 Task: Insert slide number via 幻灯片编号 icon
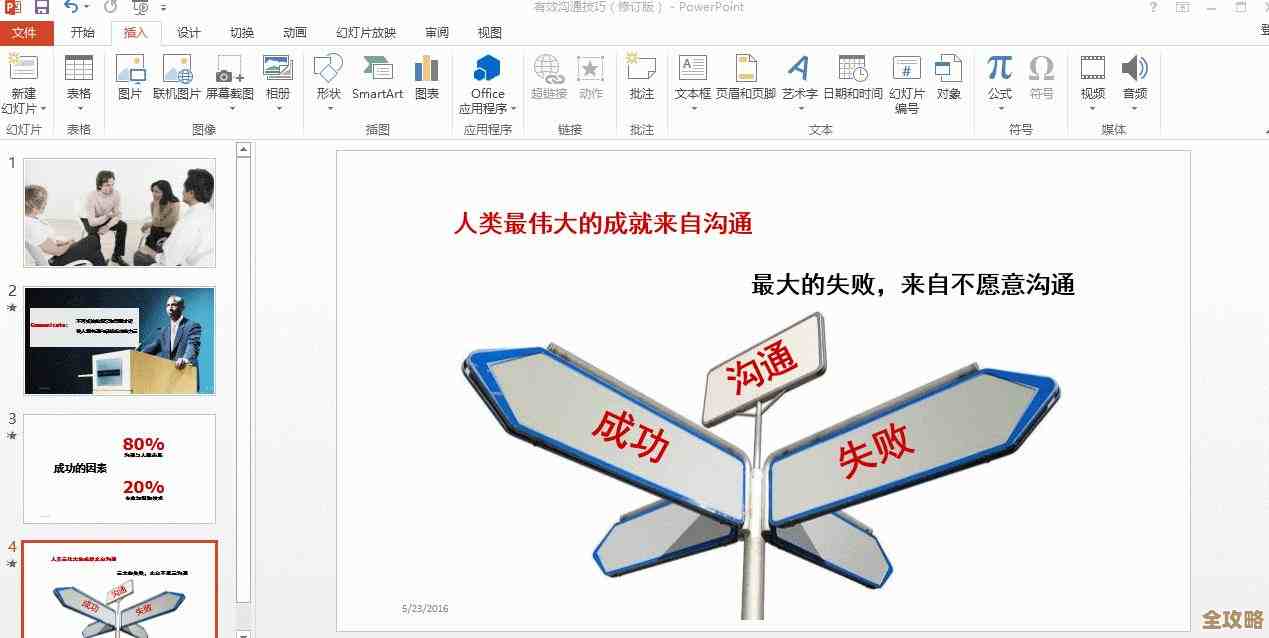click(906, 80)
